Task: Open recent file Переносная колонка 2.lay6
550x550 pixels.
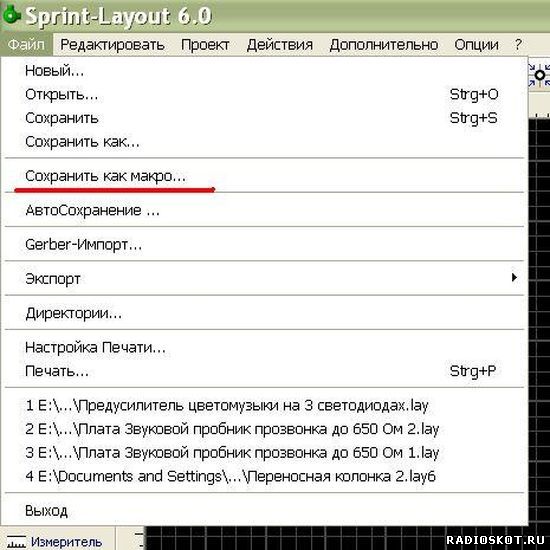Action: (264, 476)
